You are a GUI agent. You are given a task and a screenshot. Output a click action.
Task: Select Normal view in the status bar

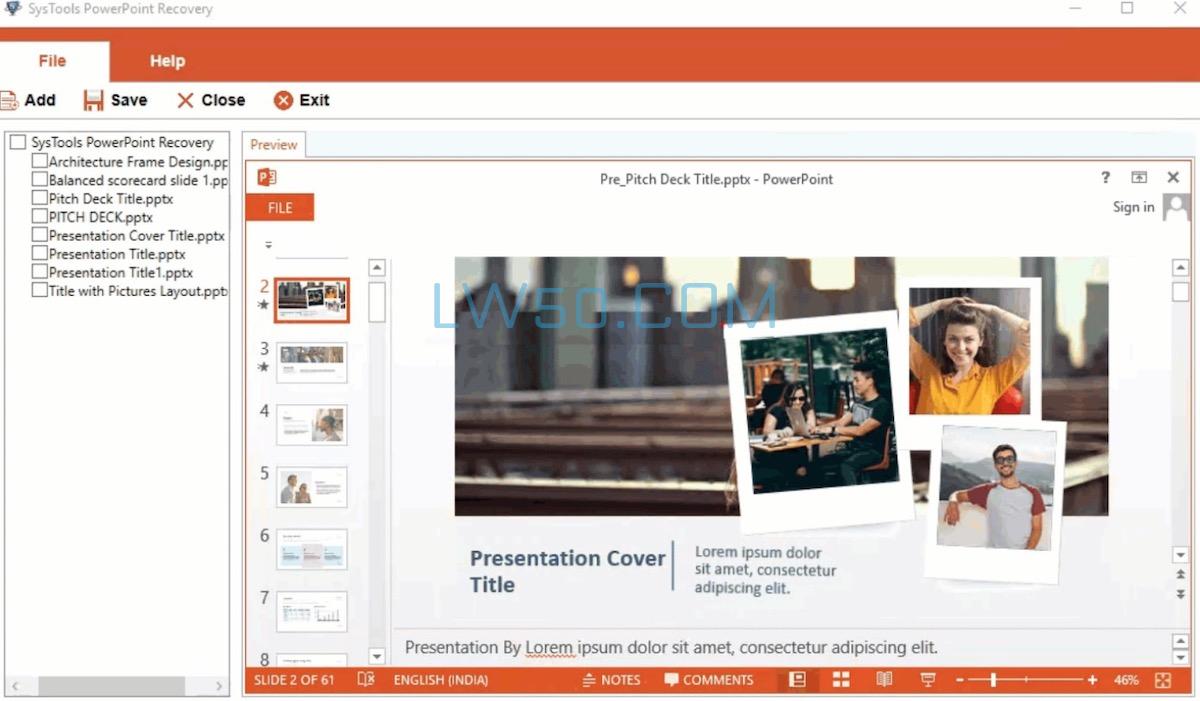pos(797,680)
